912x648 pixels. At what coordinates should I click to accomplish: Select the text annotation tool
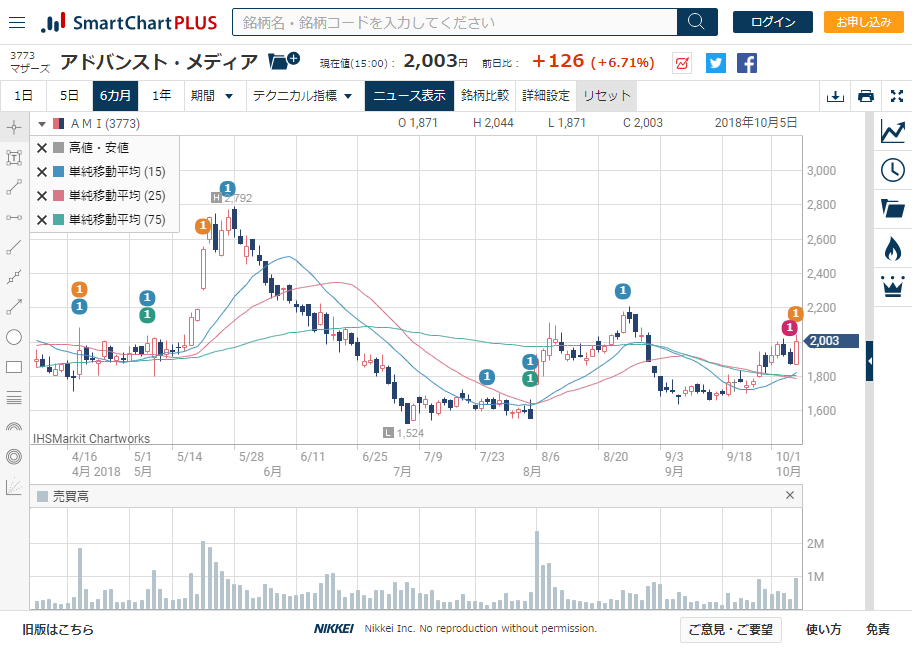pos(14,158)
